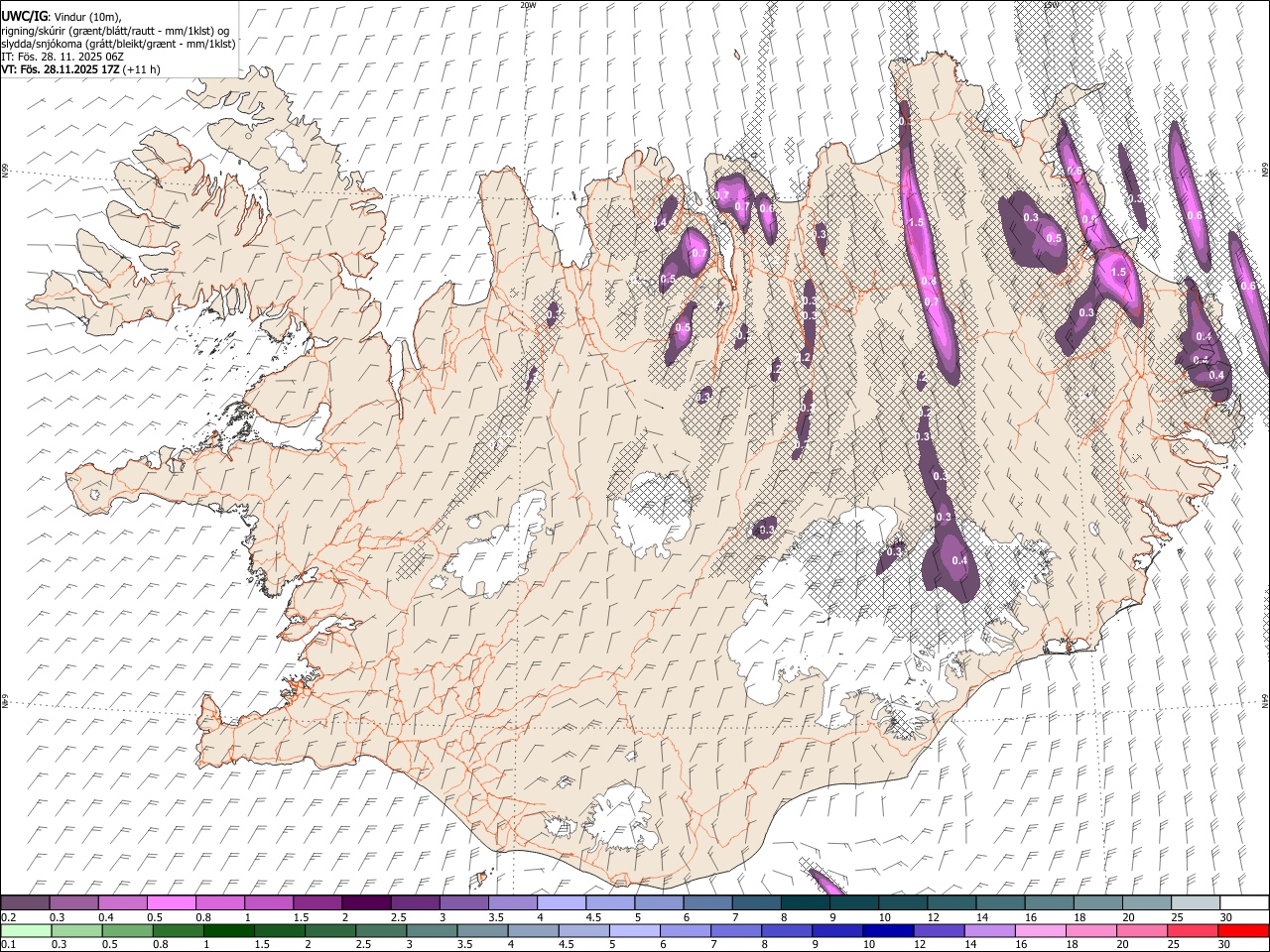
Task: Select the 0.5–0.8 green rain legend swatch
Action: coord(127,931)
